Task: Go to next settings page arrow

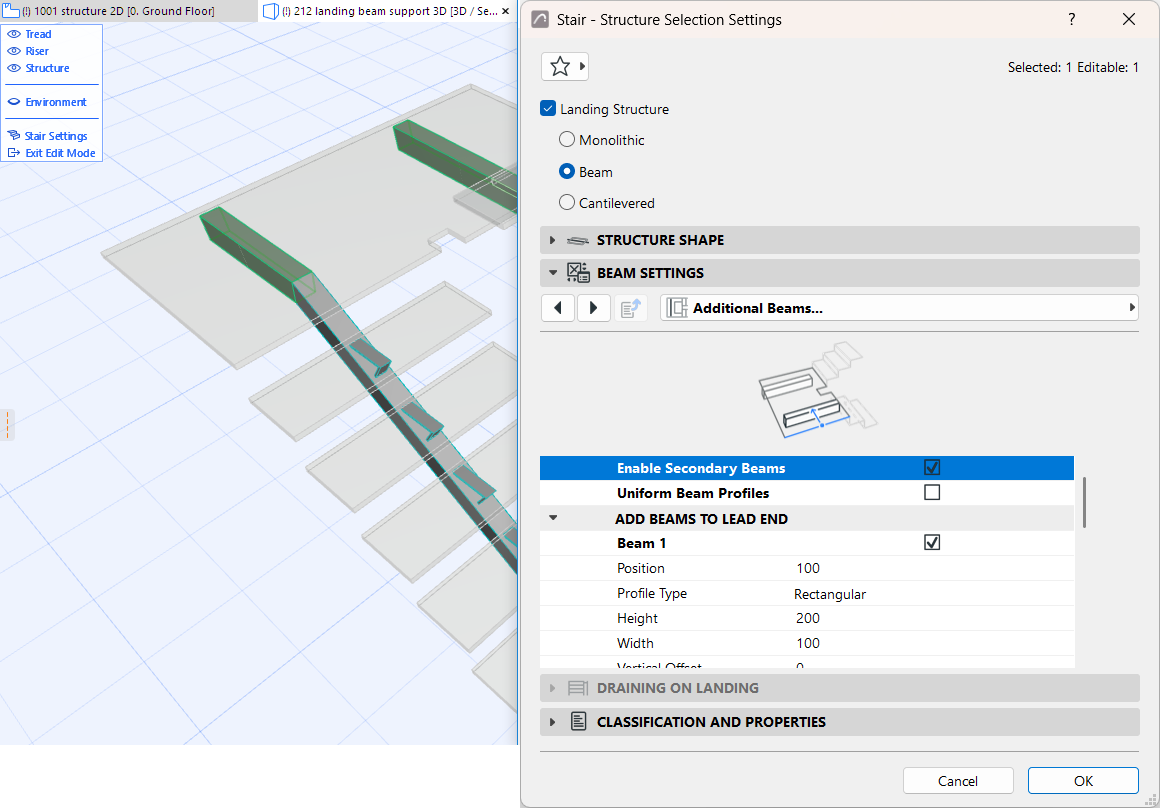Action: (593, 308)
